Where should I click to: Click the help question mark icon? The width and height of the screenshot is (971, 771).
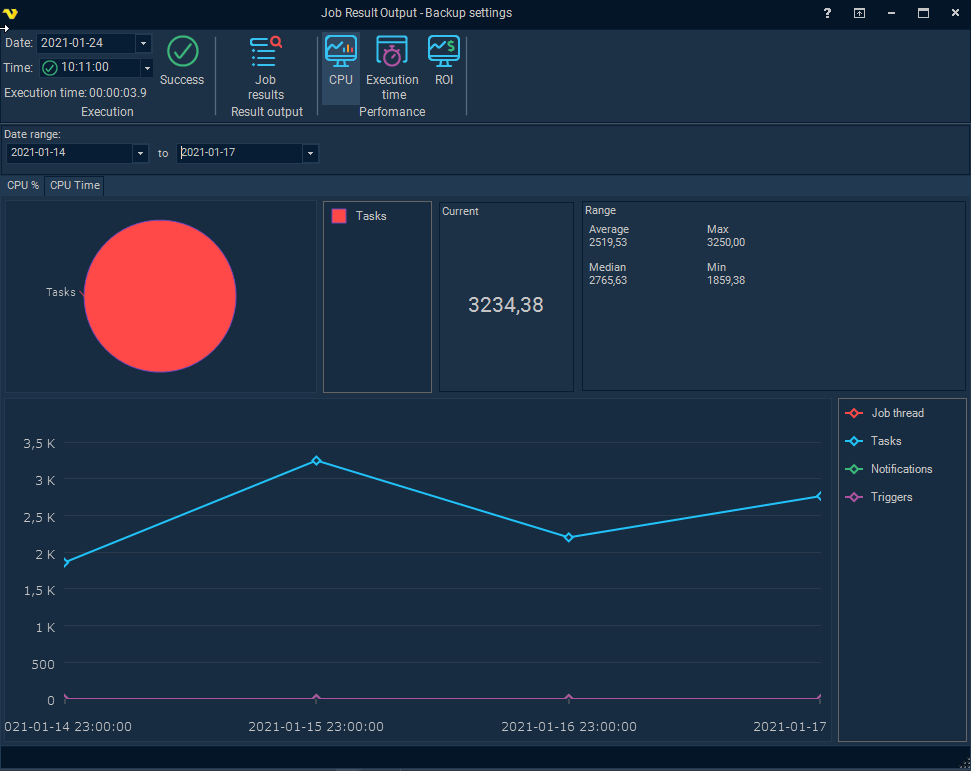[x=827, y=13]
